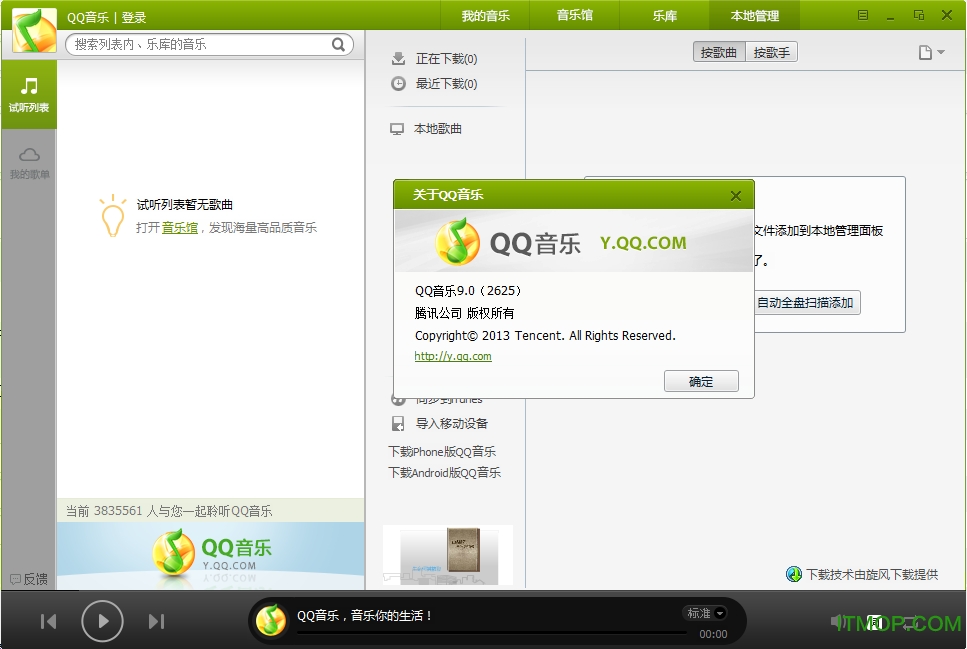Click the 腾讯公司 版权所有 text
This screenshot has height=649, width=967.
tap(464, 313)
